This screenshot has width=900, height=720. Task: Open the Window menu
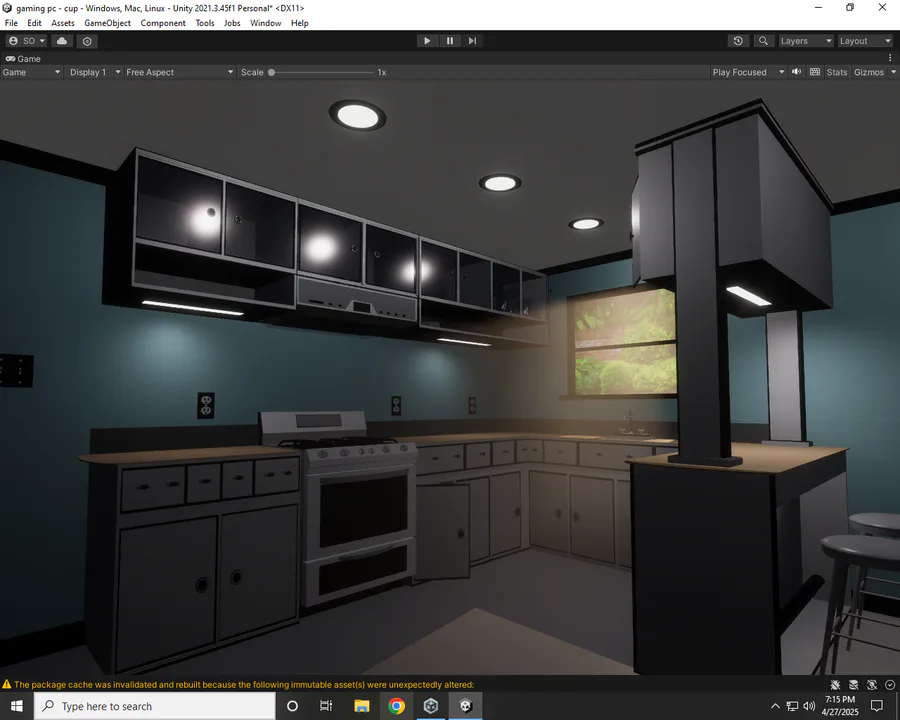pyautogui.click(x=265, y=23)
